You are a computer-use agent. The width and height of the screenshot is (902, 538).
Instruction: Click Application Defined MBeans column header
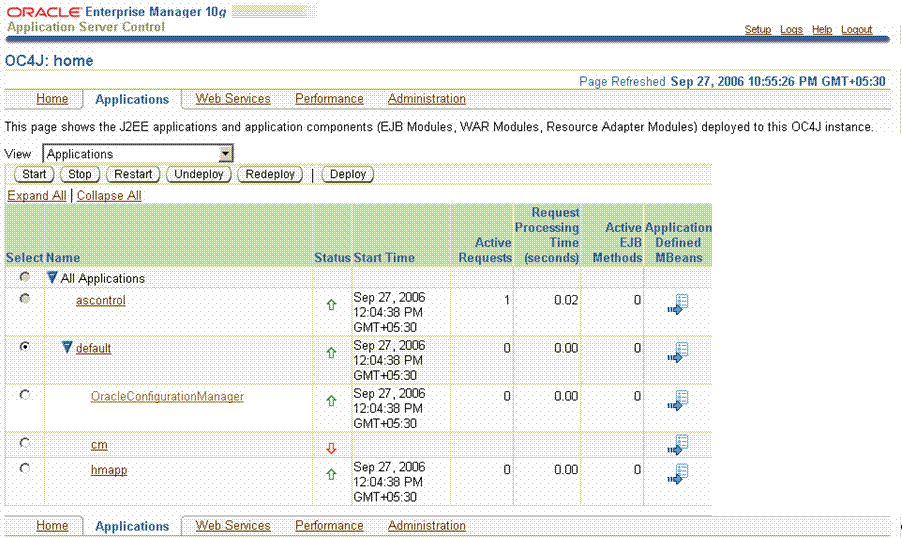[678, 243]
